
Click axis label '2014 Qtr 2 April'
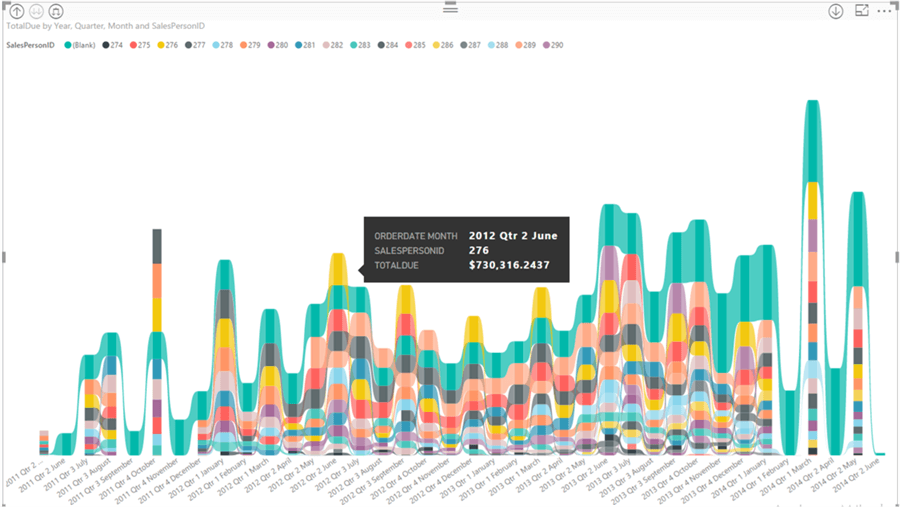pyautogui.click(x=810, y=474)
